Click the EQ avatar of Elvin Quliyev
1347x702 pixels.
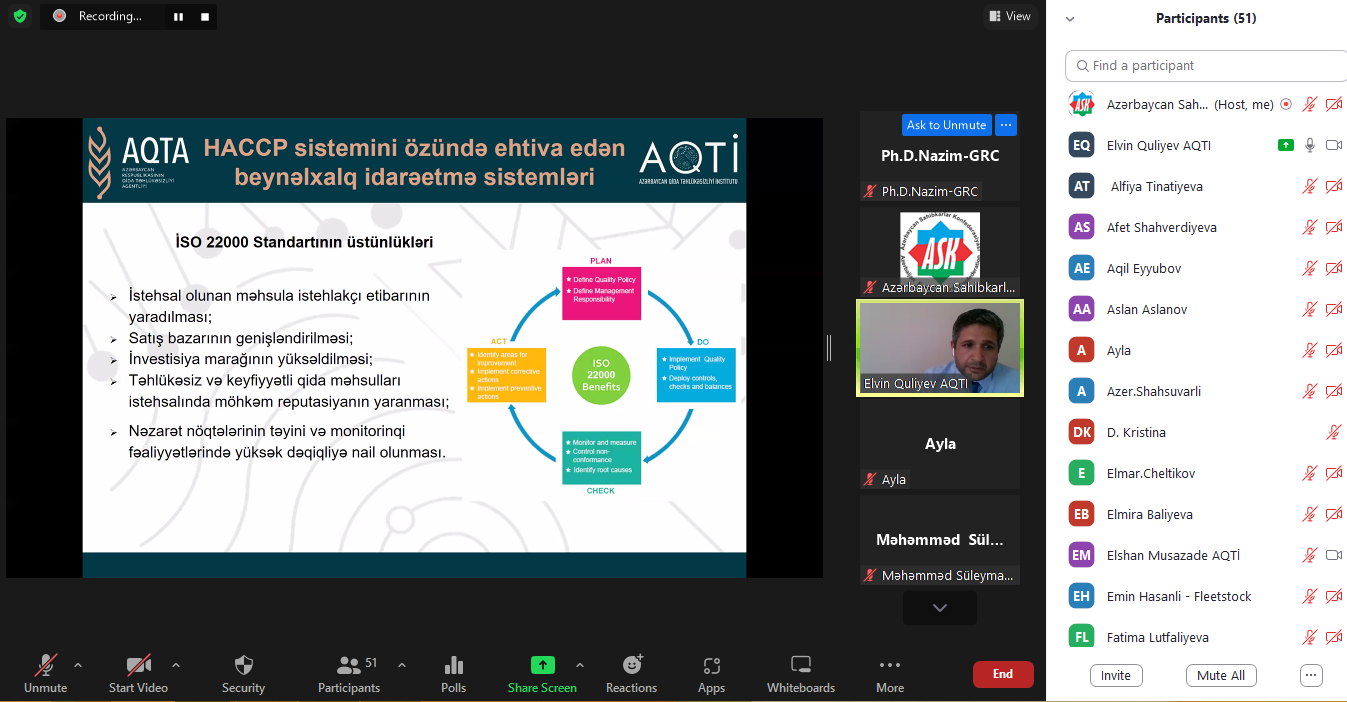coord(1081,145)
